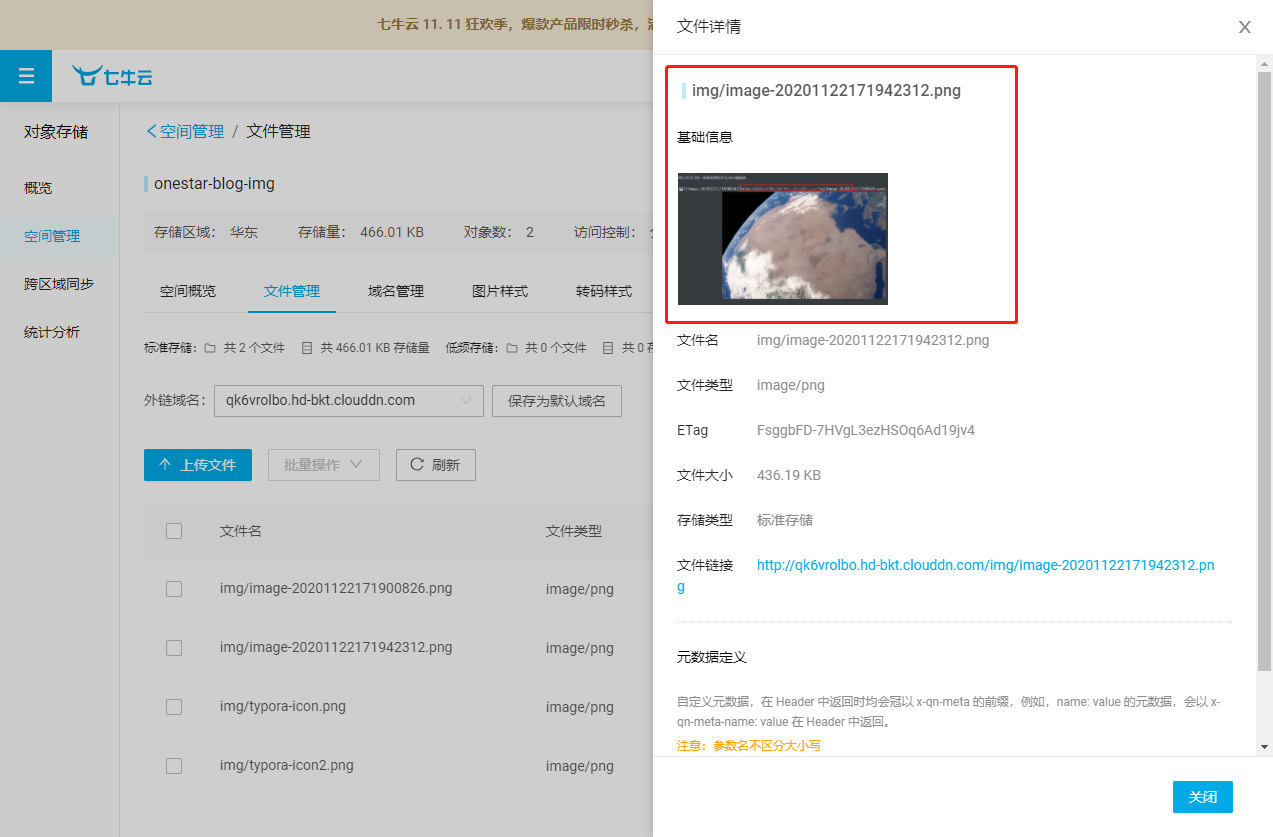Toggle the select-all checkbox in table header
This screenshot has height=837, width=1273.
pos(174,531)
